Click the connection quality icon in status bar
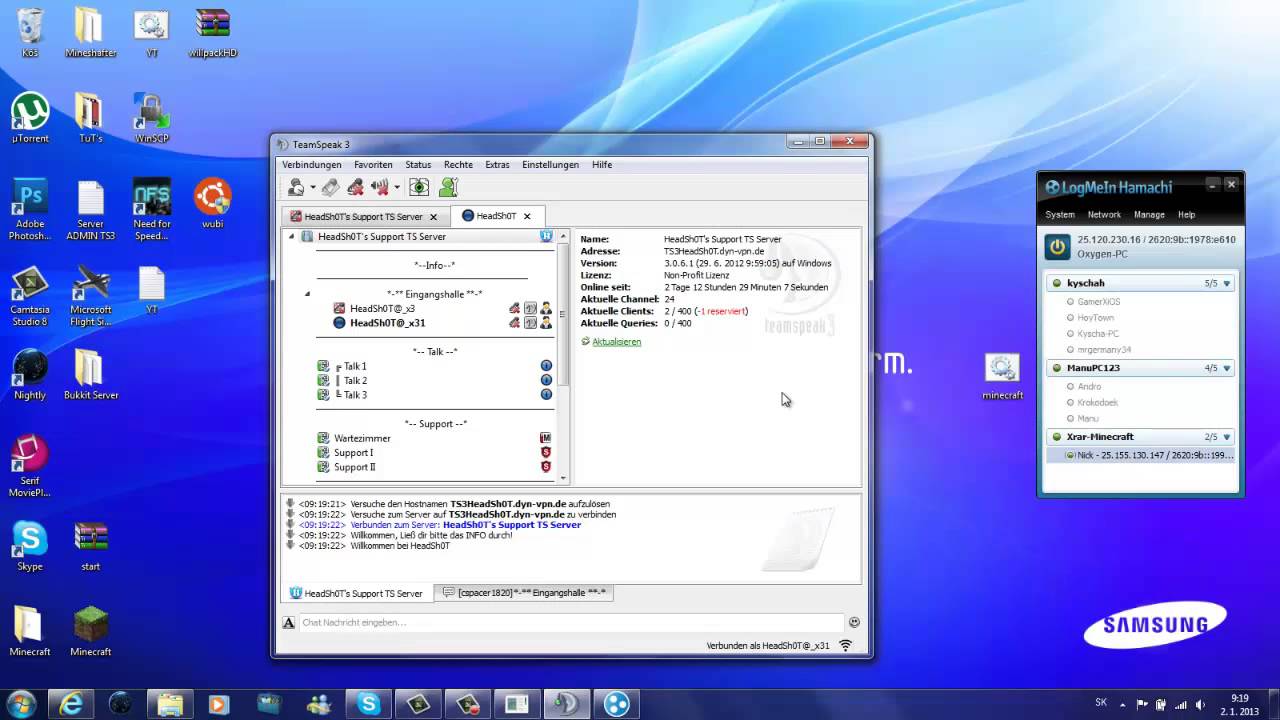 tap(846, 646)
